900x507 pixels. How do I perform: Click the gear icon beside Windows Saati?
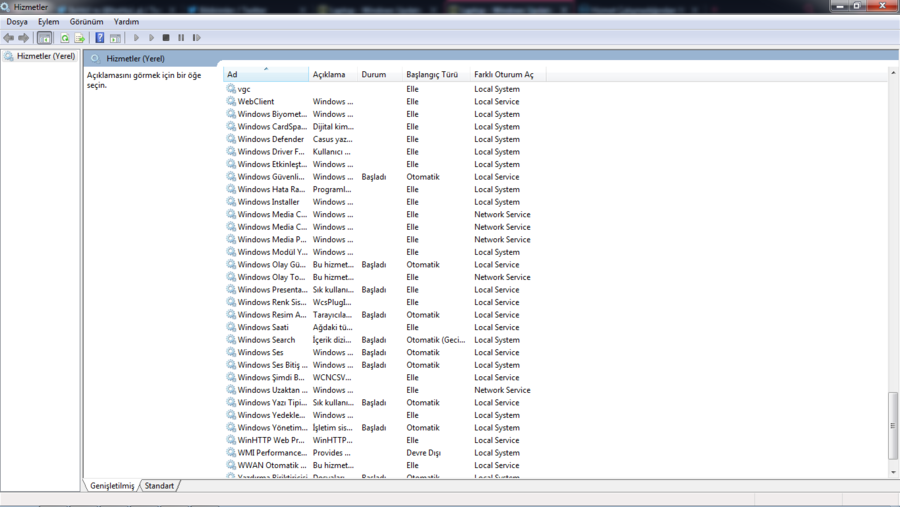231,327
